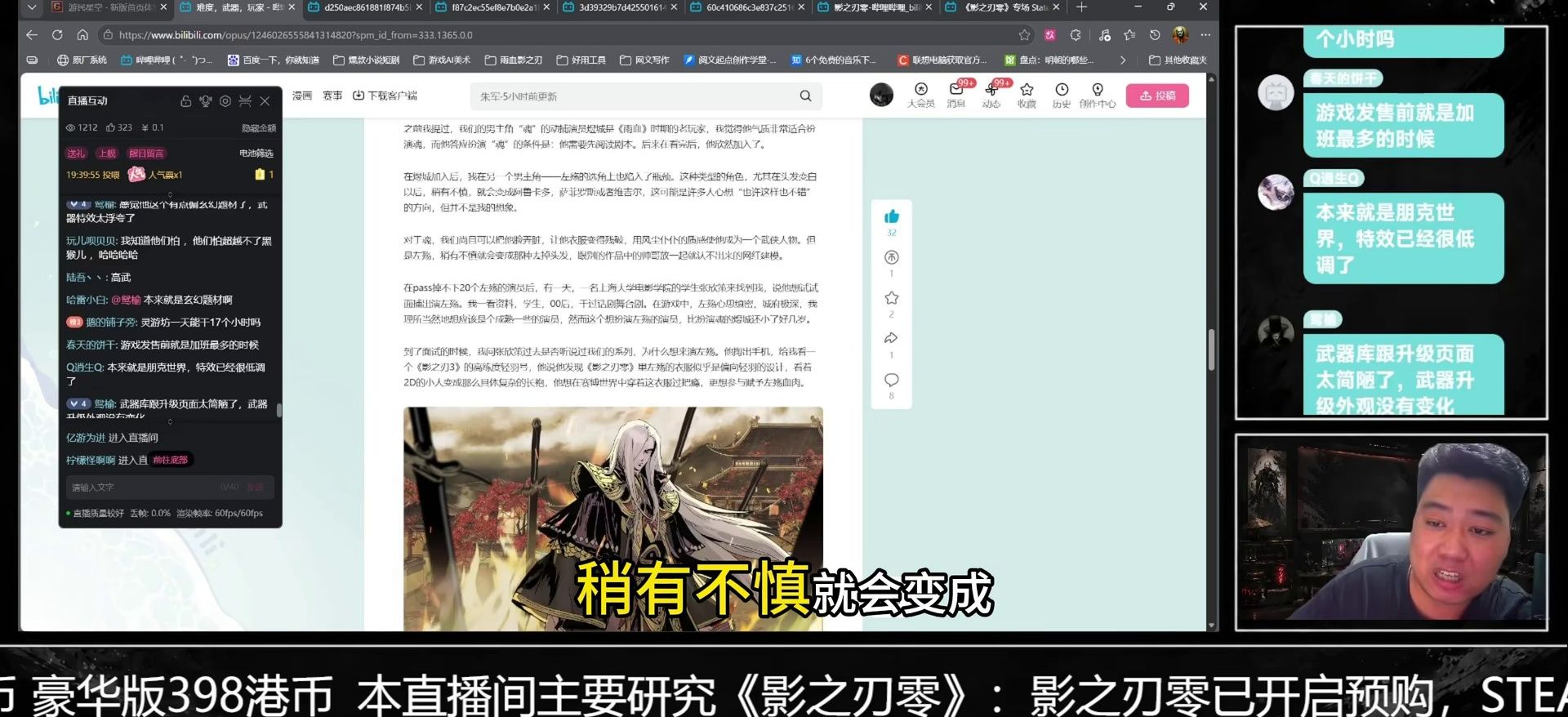The height and width of the screenshot is (717, 1568).
Task: Click the live chat list scrollbar
Action: (278, 409)
